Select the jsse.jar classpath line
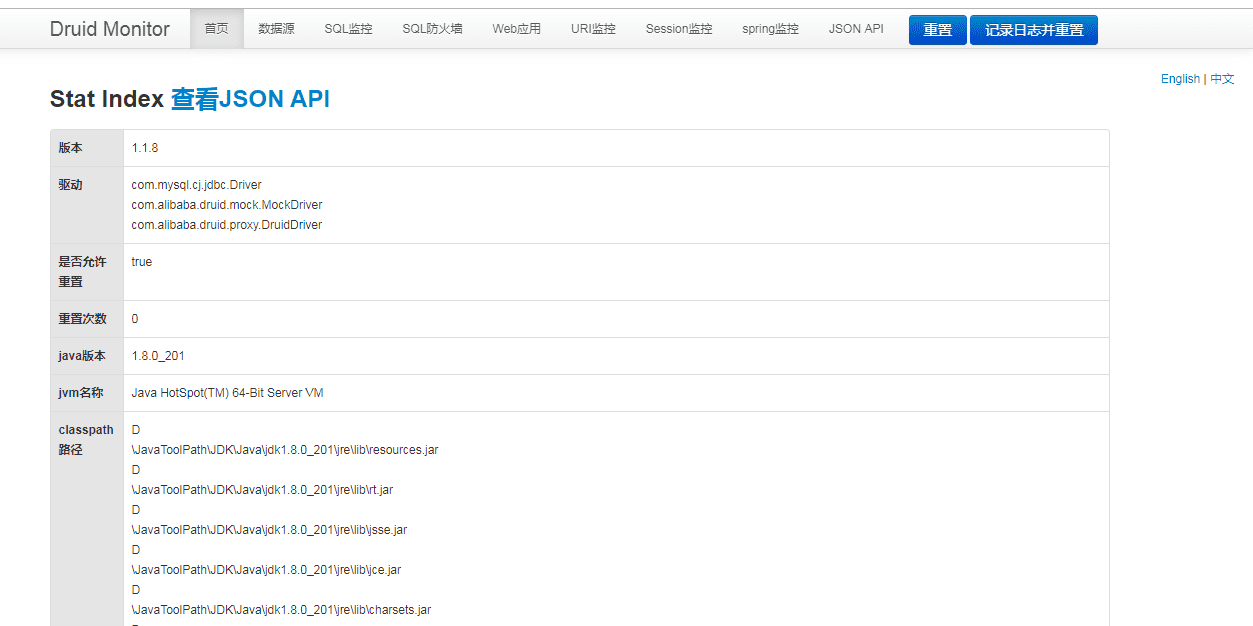The image size is (1253, 626). [x=269, y=530]
